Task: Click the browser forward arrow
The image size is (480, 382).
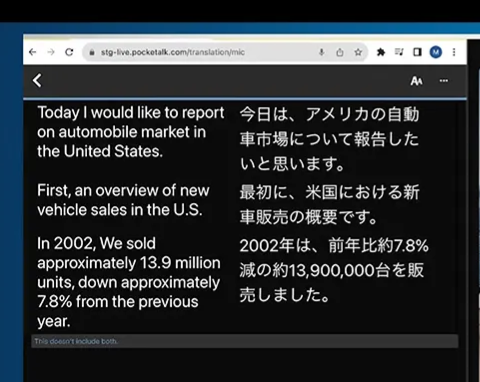Action: click(x=51, y=52)
